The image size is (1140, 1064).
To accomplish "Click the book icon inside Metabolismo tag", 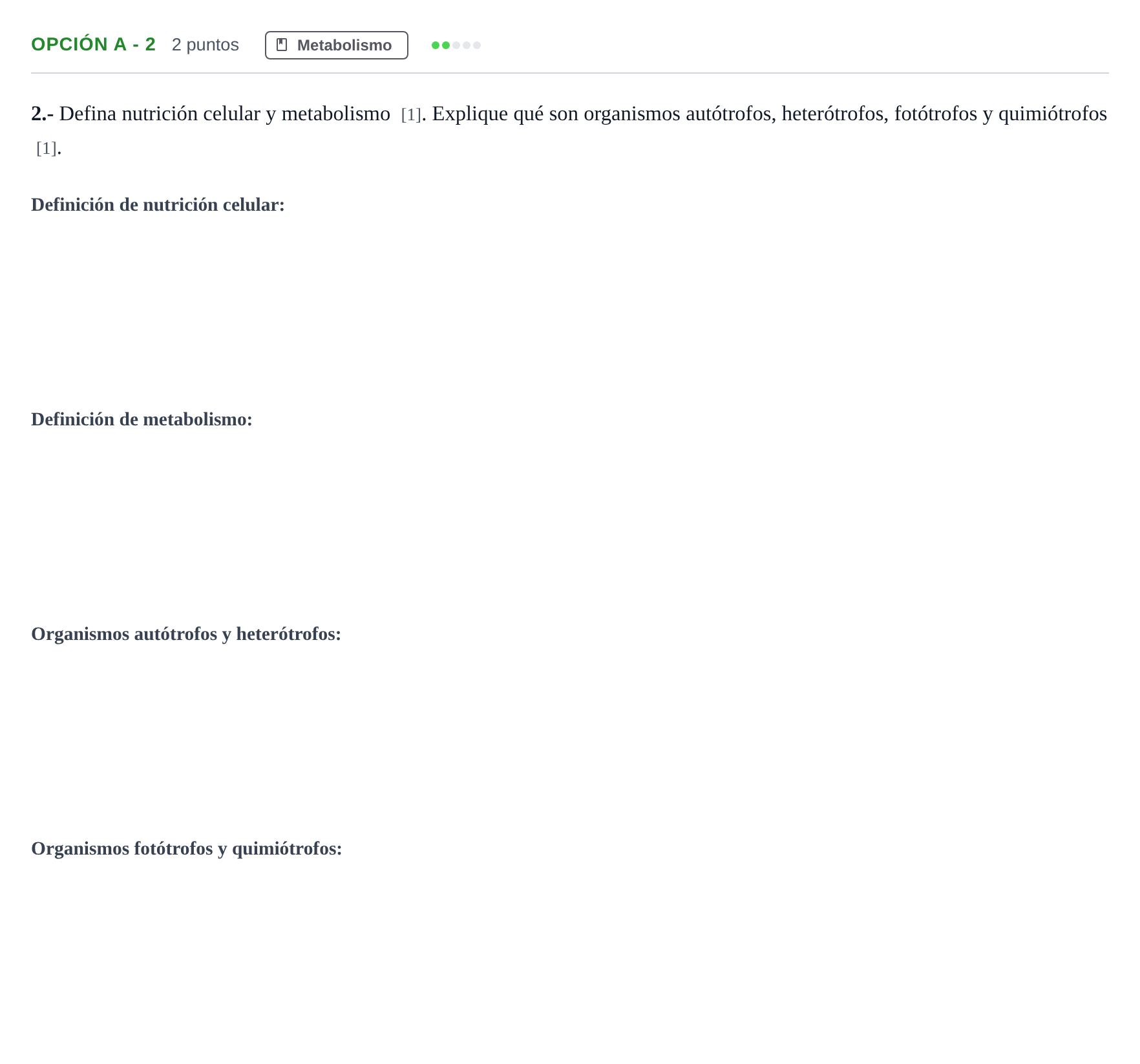I will pyautogui.click(x=282, y=45).
